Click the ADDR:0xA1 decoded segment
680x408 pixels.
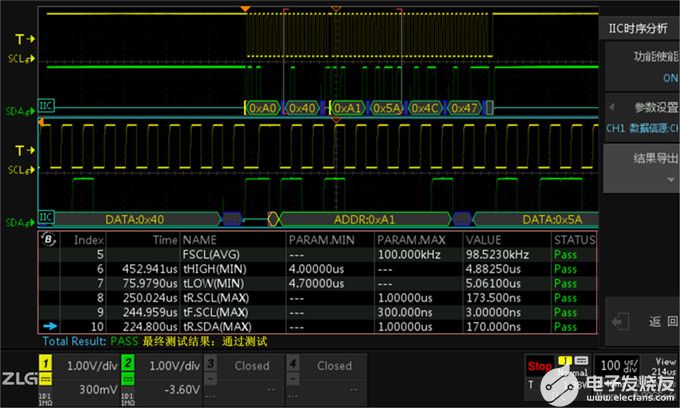point(364,217)
